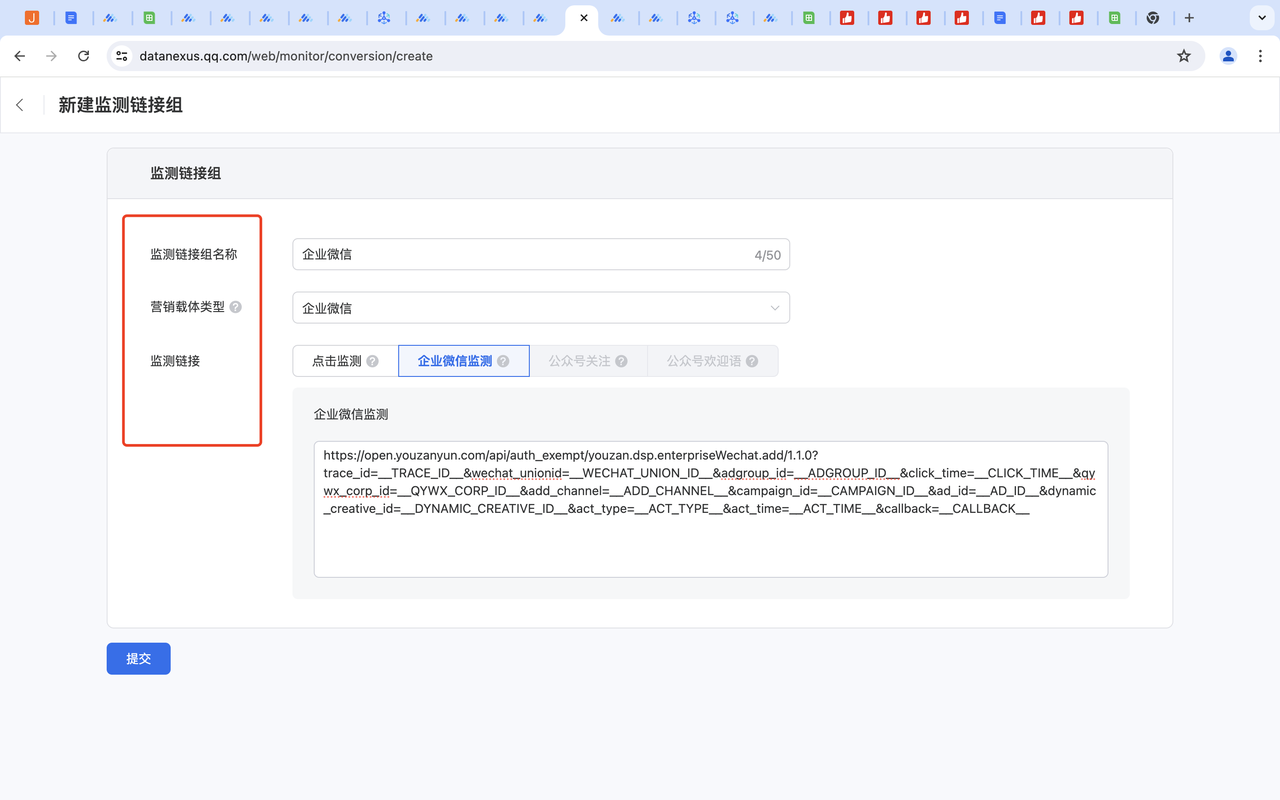1280x800 pixels.
Task: Open the 营销载体类型 dropdown
Action: (x=541, y=308)
